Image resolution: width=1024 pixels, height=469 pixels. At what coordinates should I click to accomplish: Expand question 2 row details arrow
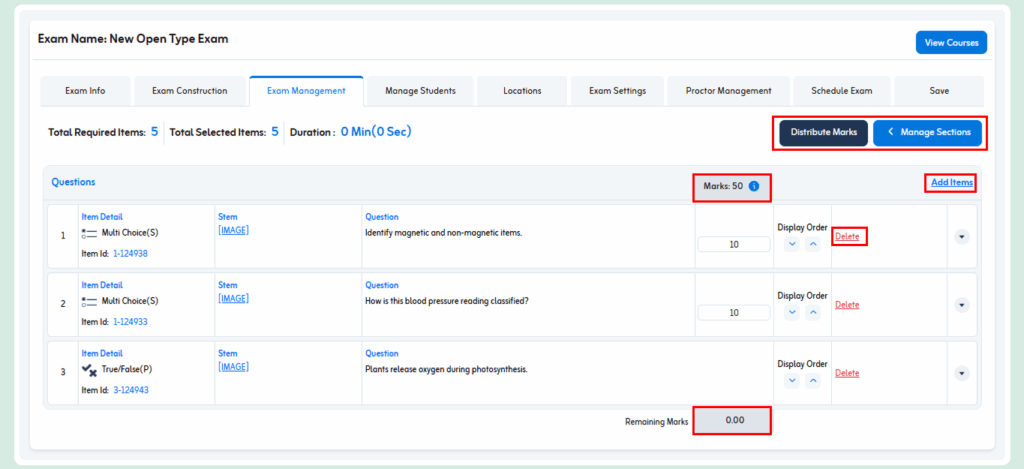pyautogui.click(x=962, y=305)
